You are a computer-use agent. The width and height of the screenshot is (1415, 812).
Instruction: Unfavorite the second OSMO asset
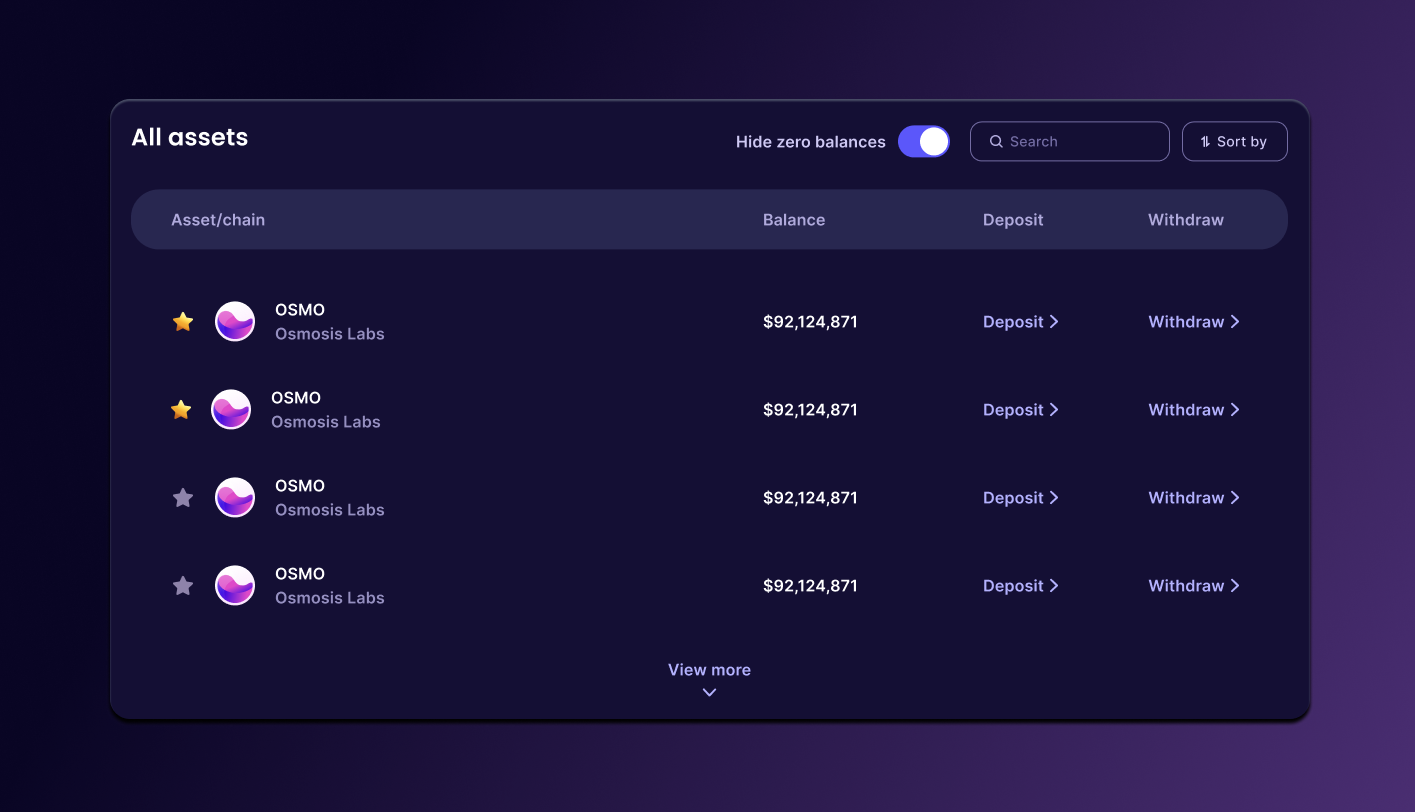pyautogui.click(x=181, y=409)
